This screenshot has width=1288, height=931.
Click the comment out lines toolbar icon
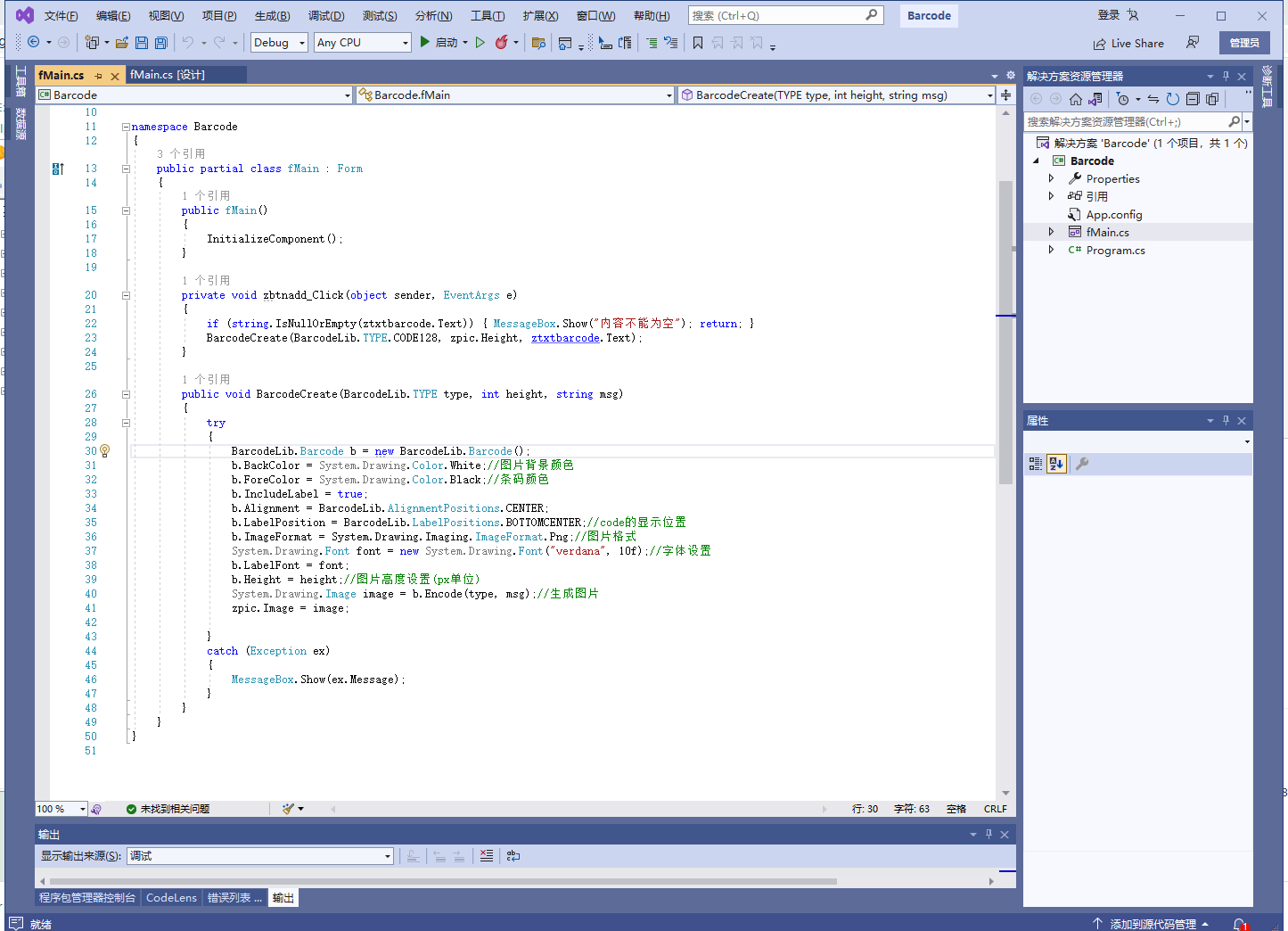pos(652,42)
